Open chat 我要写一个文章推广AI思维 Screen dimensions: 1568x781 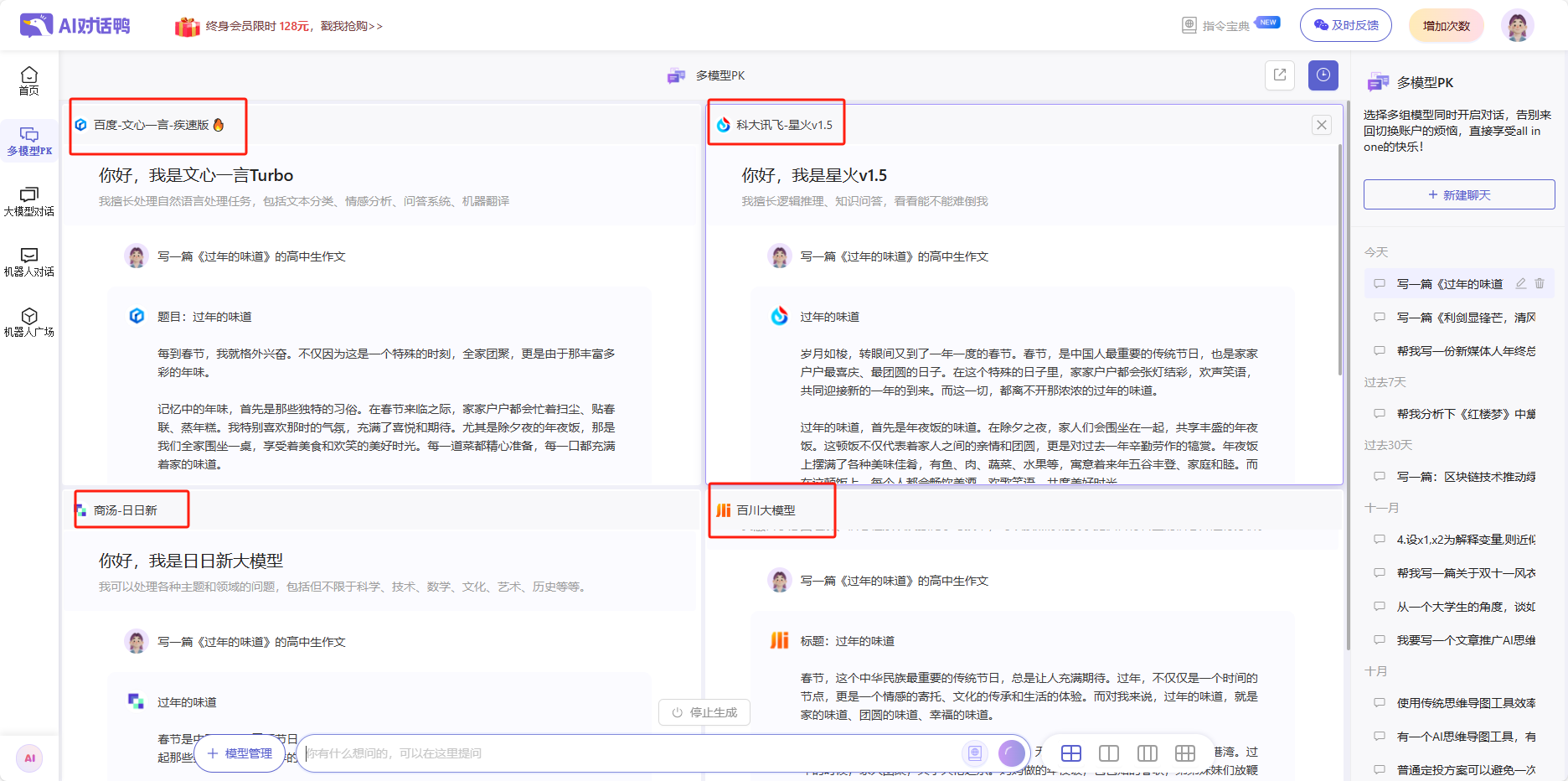click(x=1459, y=640)
